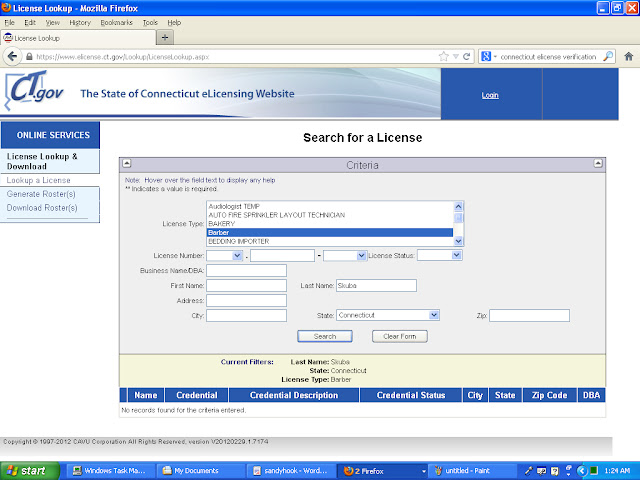Open the Firefox home page icon
This screenshot has width=640, height=480.
[x=629, y=57]
